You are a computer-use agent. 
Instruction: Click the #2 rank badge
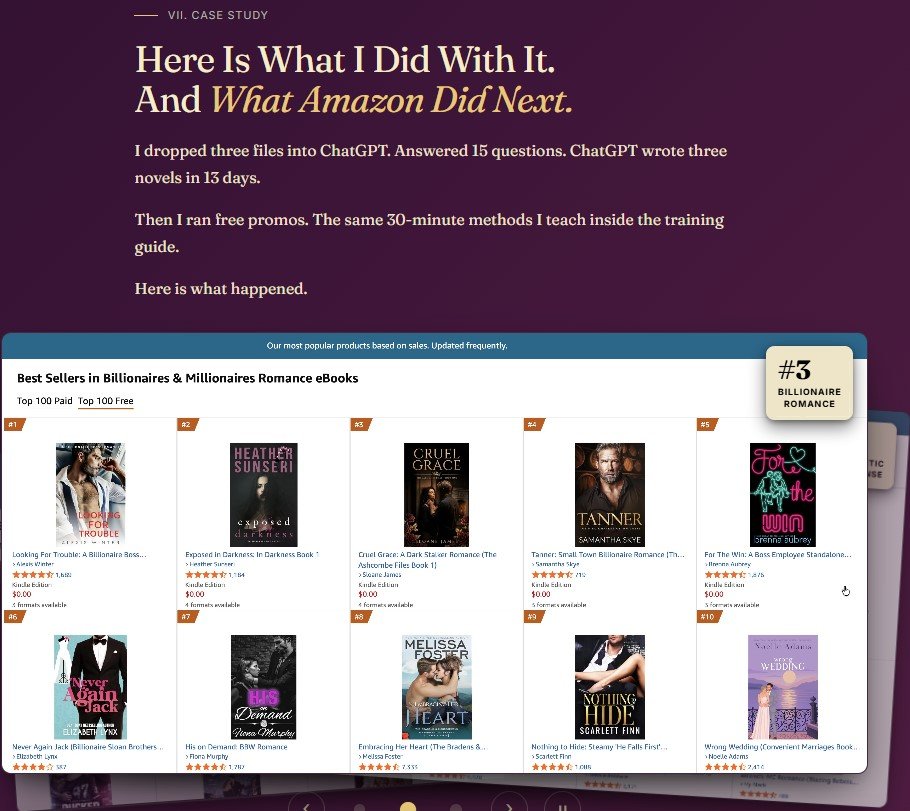(187, 424)
